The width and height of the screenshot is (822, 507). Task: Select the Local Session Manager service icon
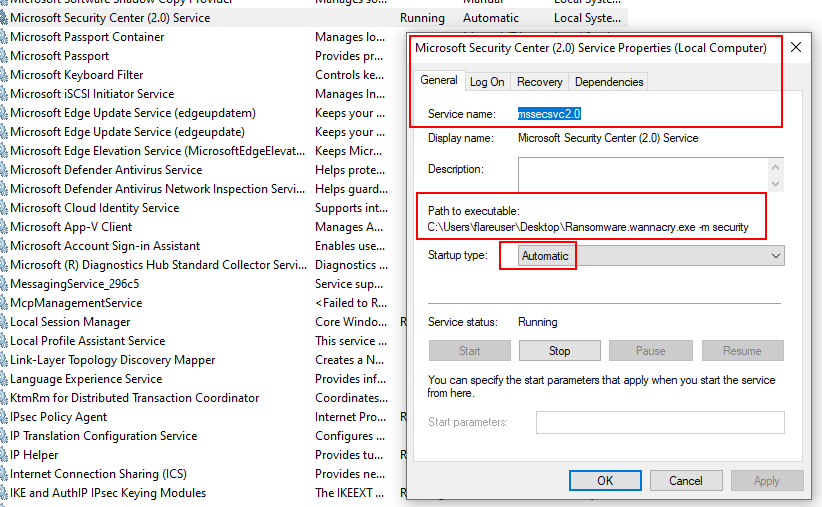[x=4, y=322]
